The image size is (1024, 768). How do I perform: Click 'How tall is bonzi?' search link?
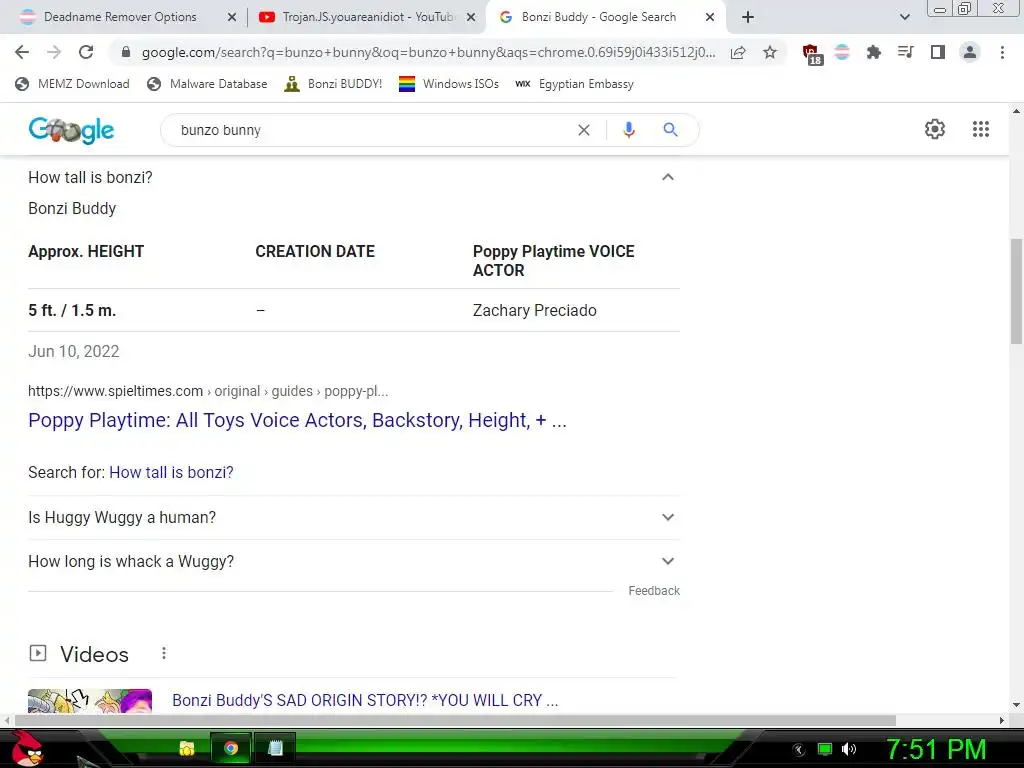171,472
